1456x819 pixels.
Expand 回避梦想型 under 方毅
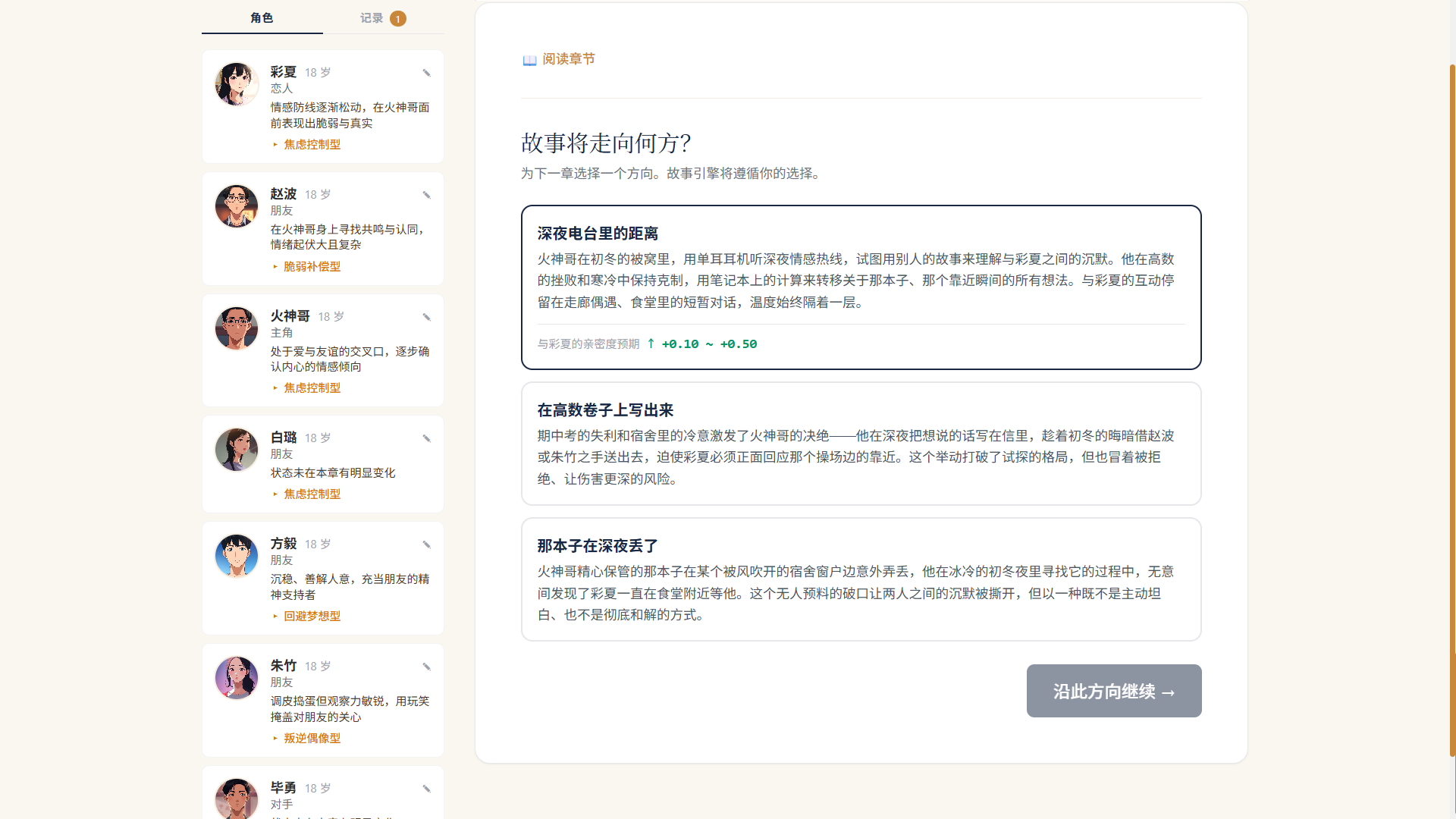[306, 616]
